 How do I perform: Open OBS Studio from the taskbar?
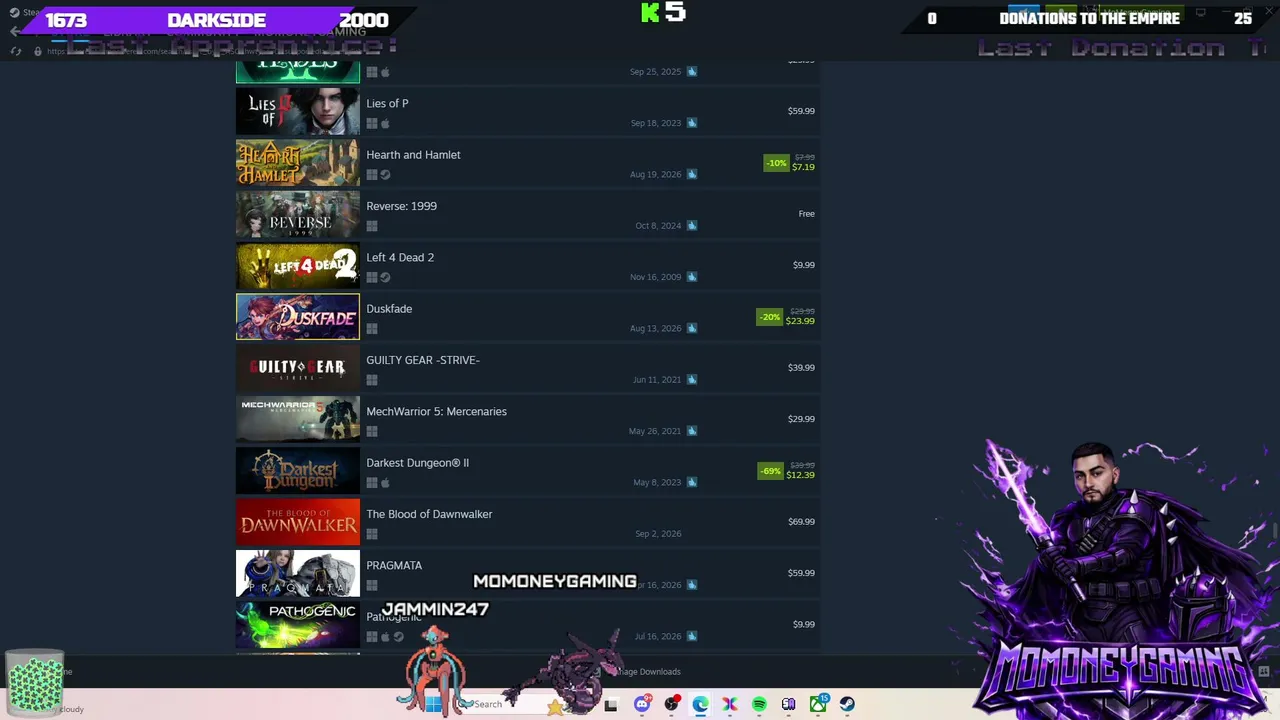click(x=671, y=704)
